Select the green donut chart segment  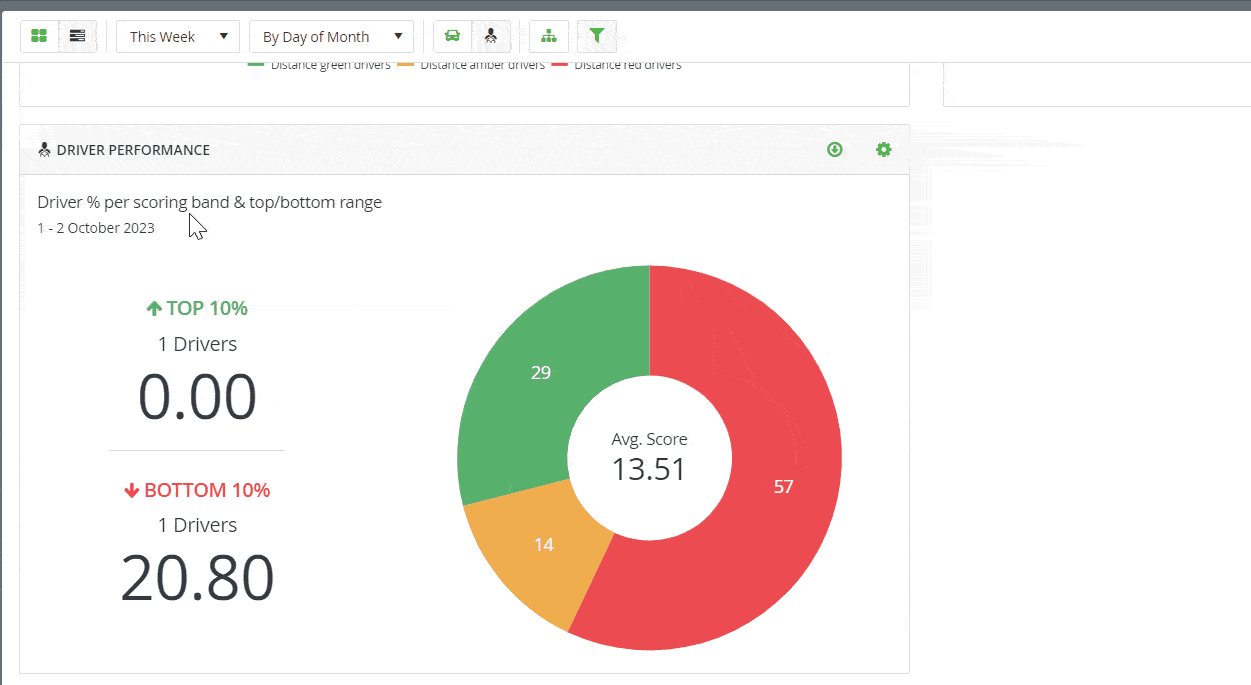tap(541, 373)
